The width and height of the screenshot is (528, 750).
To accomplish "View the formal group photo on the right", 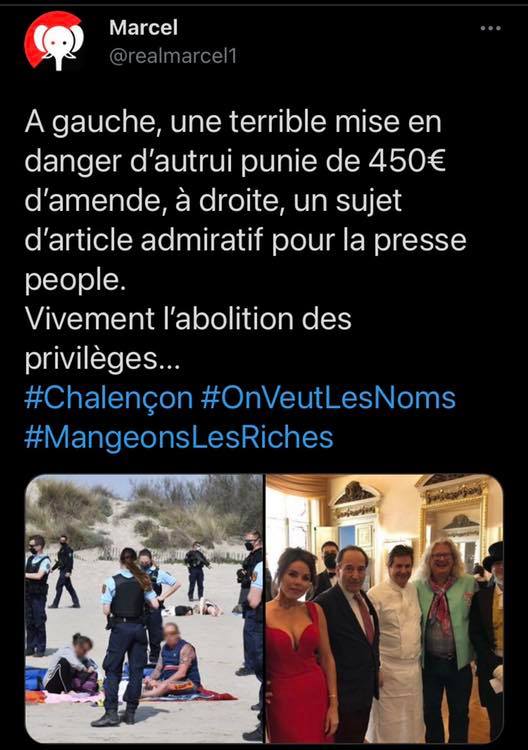I will (385, 608).
